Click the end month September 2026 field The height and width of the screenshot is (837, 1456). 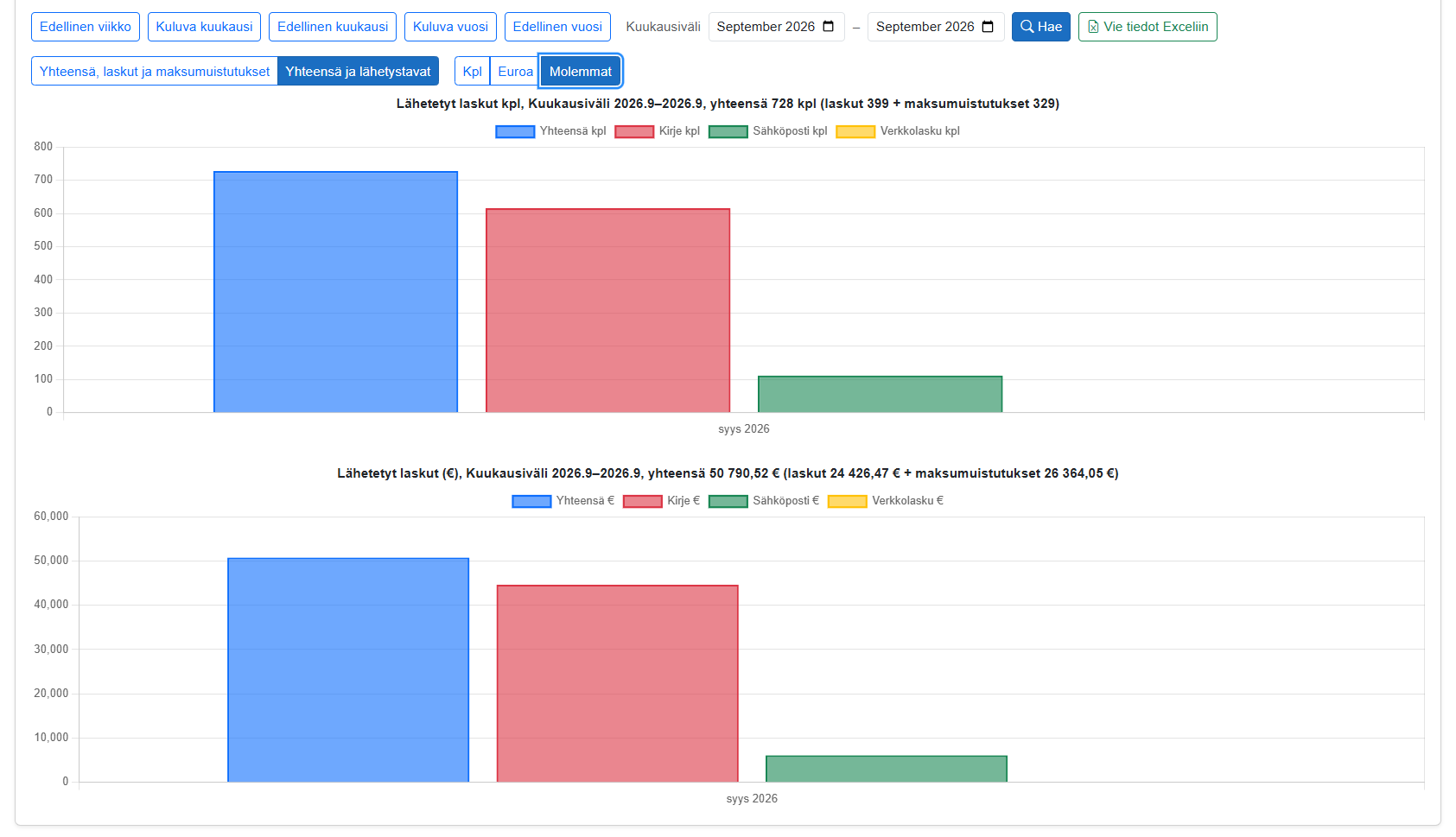pyautogui.click(x=936, y=27)
